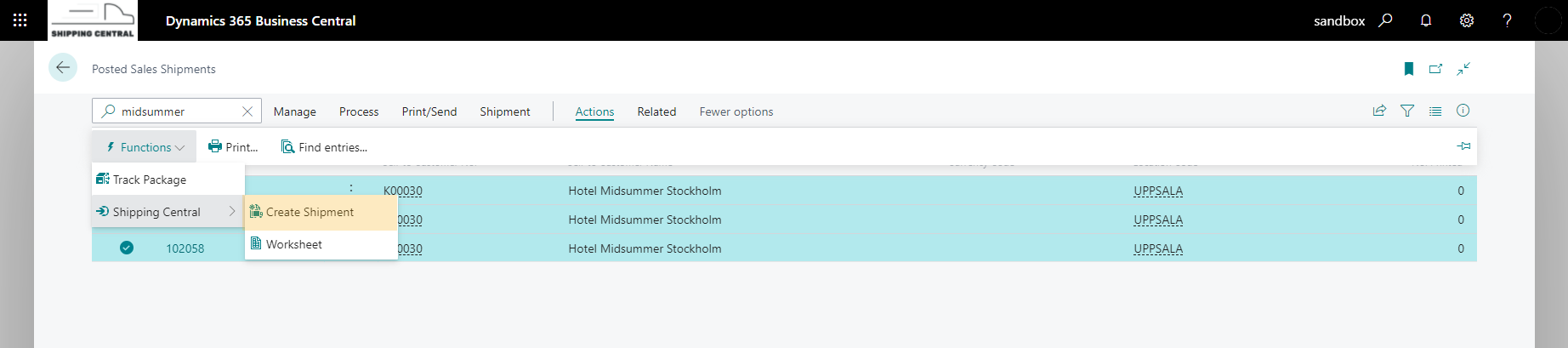Image resolution: width=1568 pixels, height=348 pixels.
Task: Toggle the filter pane icon
Action: pos(1407,111)
